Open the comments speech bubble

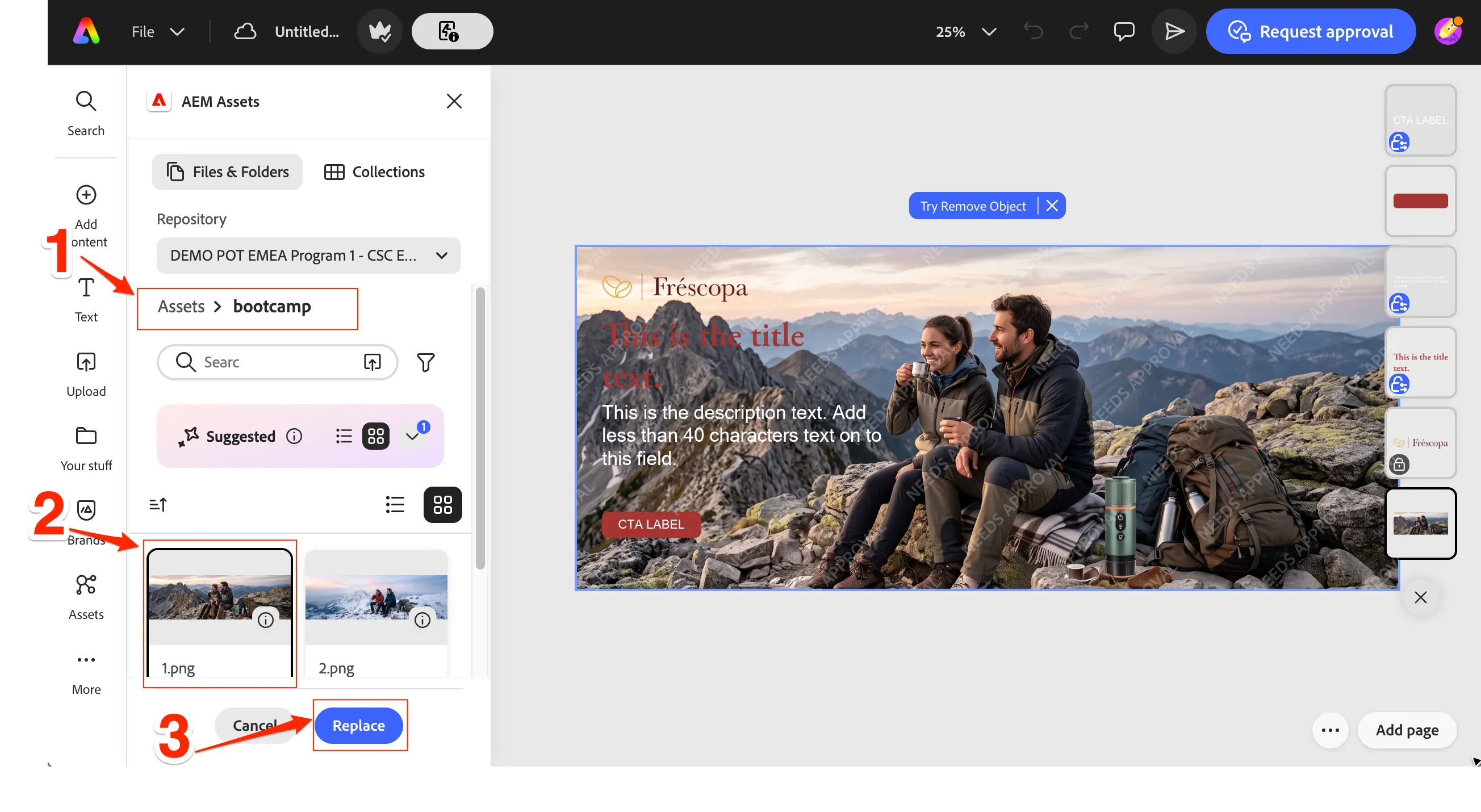click(x=1124, y=31)
